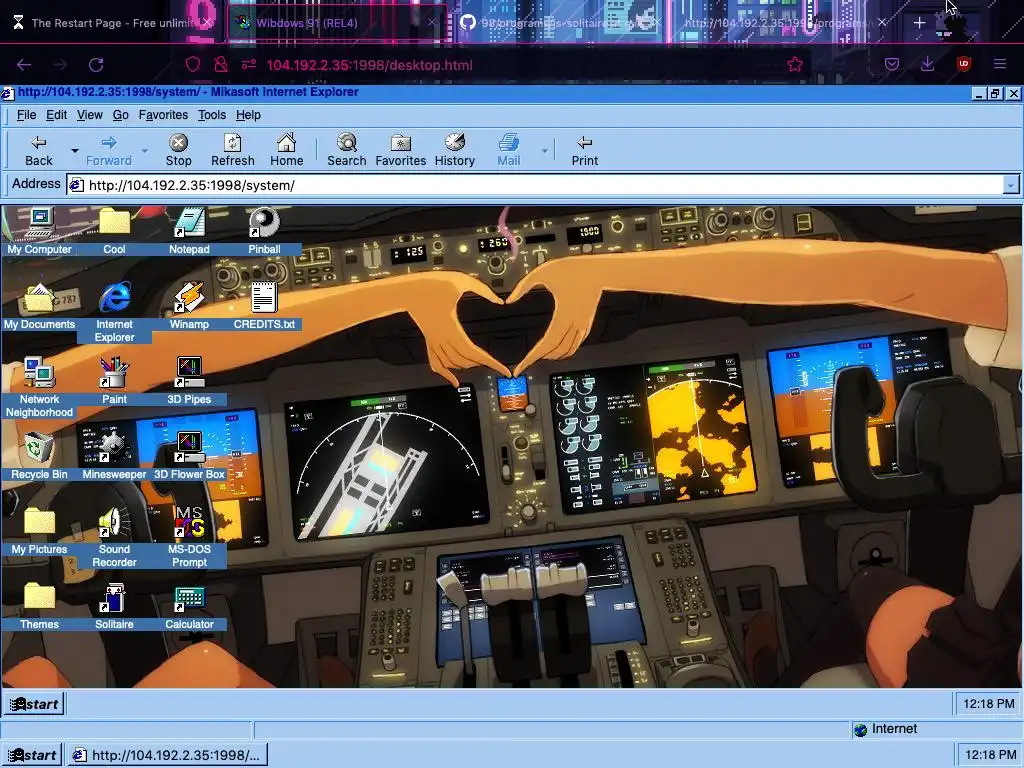
Task: Open the Help menu
Action: pos(248,115)
